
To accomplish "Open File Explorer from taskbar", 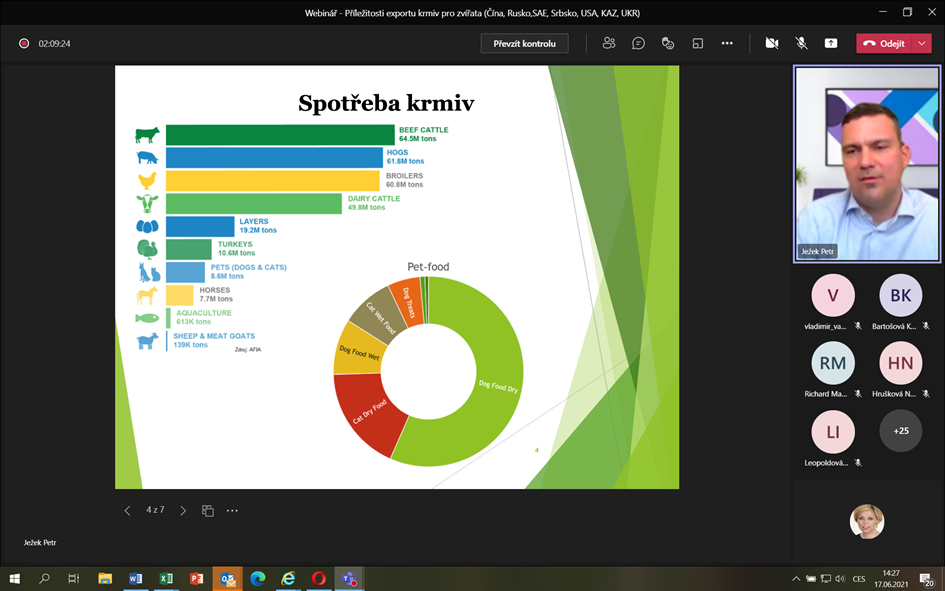I will coord(105,578).
